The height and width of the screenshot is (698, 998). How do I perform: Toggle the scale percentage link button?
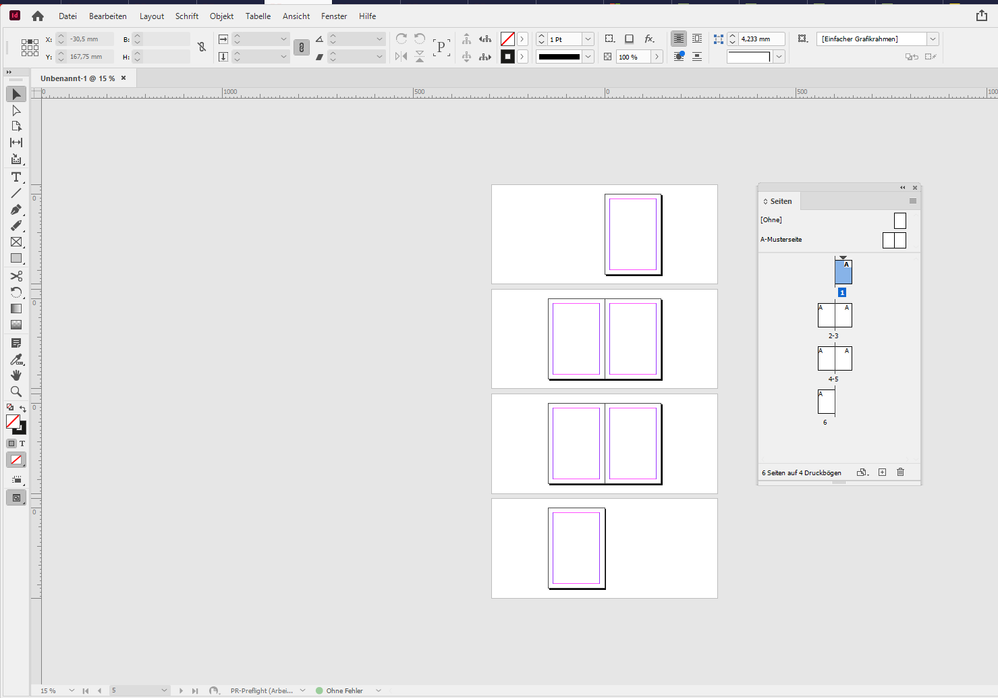[x=301, y=47]
